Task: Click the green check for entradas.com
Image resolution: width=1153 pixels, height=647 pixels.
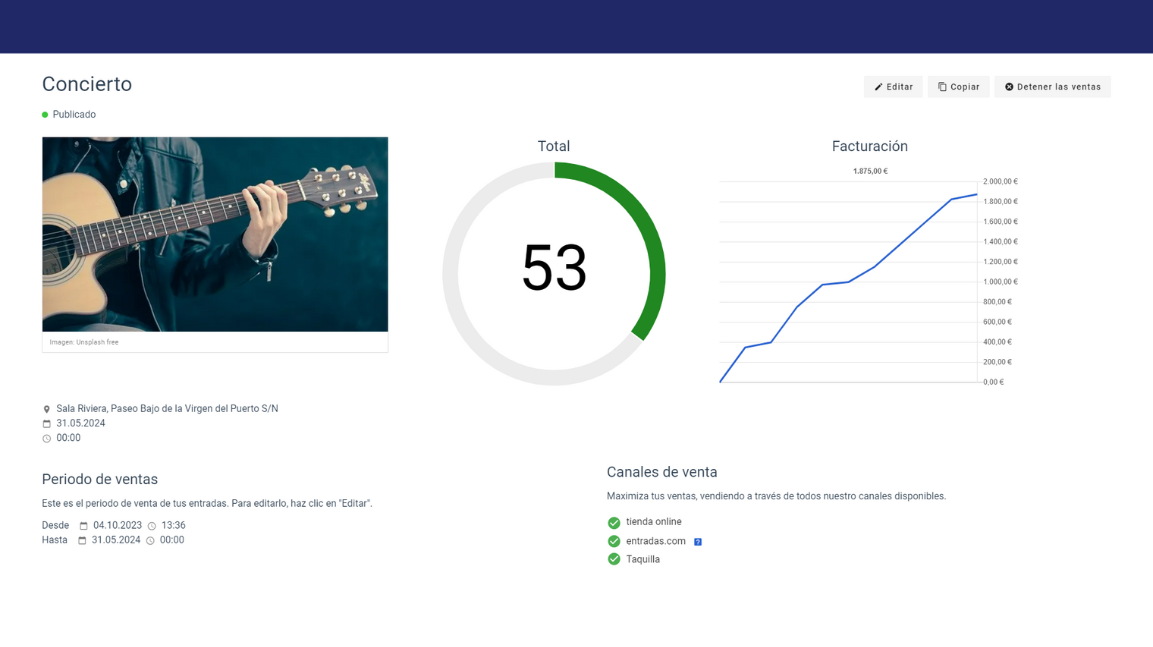Action: (x=614, y=541)
